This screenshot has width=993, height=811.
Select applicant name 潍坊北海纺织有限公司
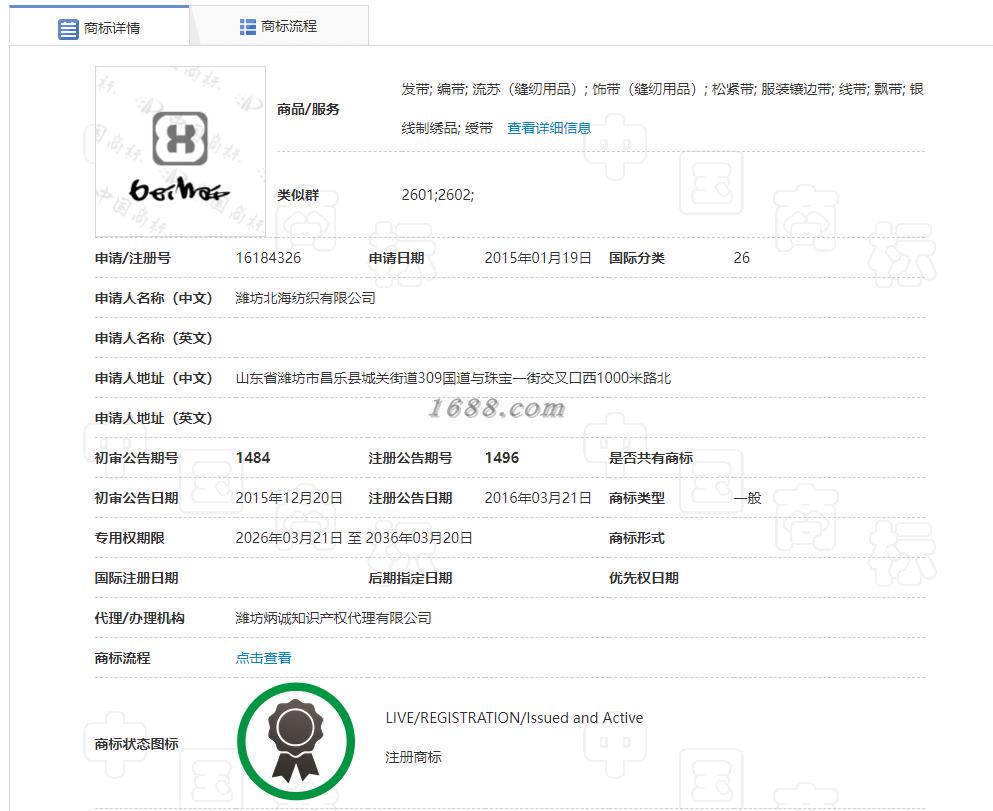point(305,298)
